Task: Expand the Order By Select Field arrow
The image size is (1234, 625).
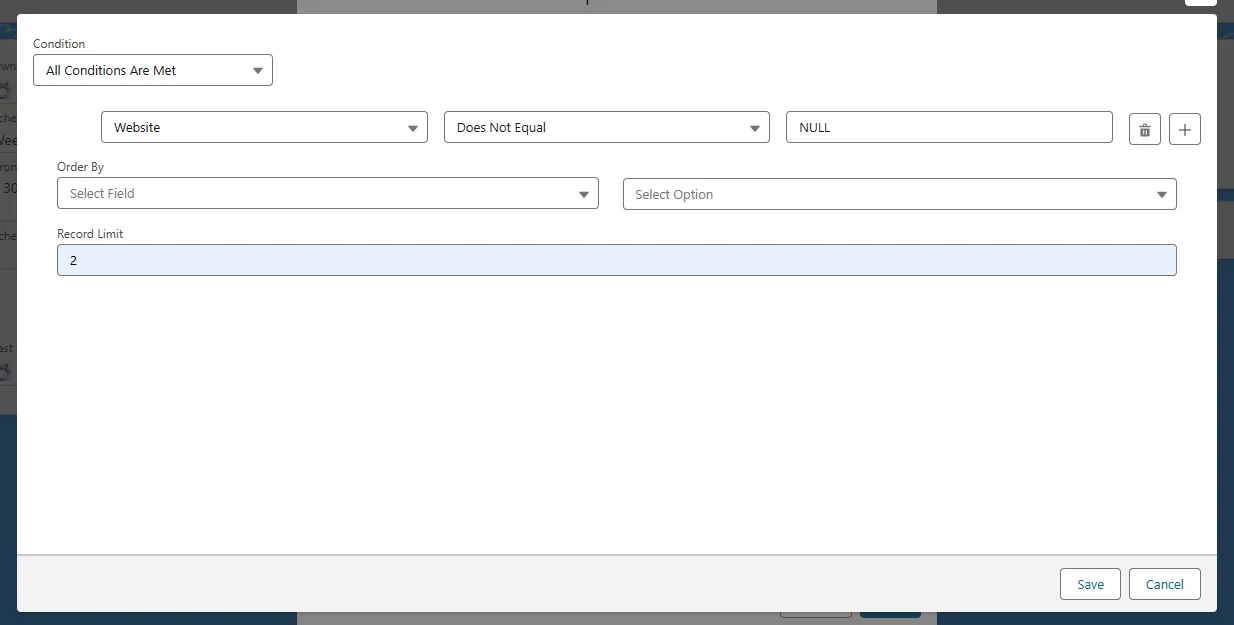Action: click(x=584, y=194)
